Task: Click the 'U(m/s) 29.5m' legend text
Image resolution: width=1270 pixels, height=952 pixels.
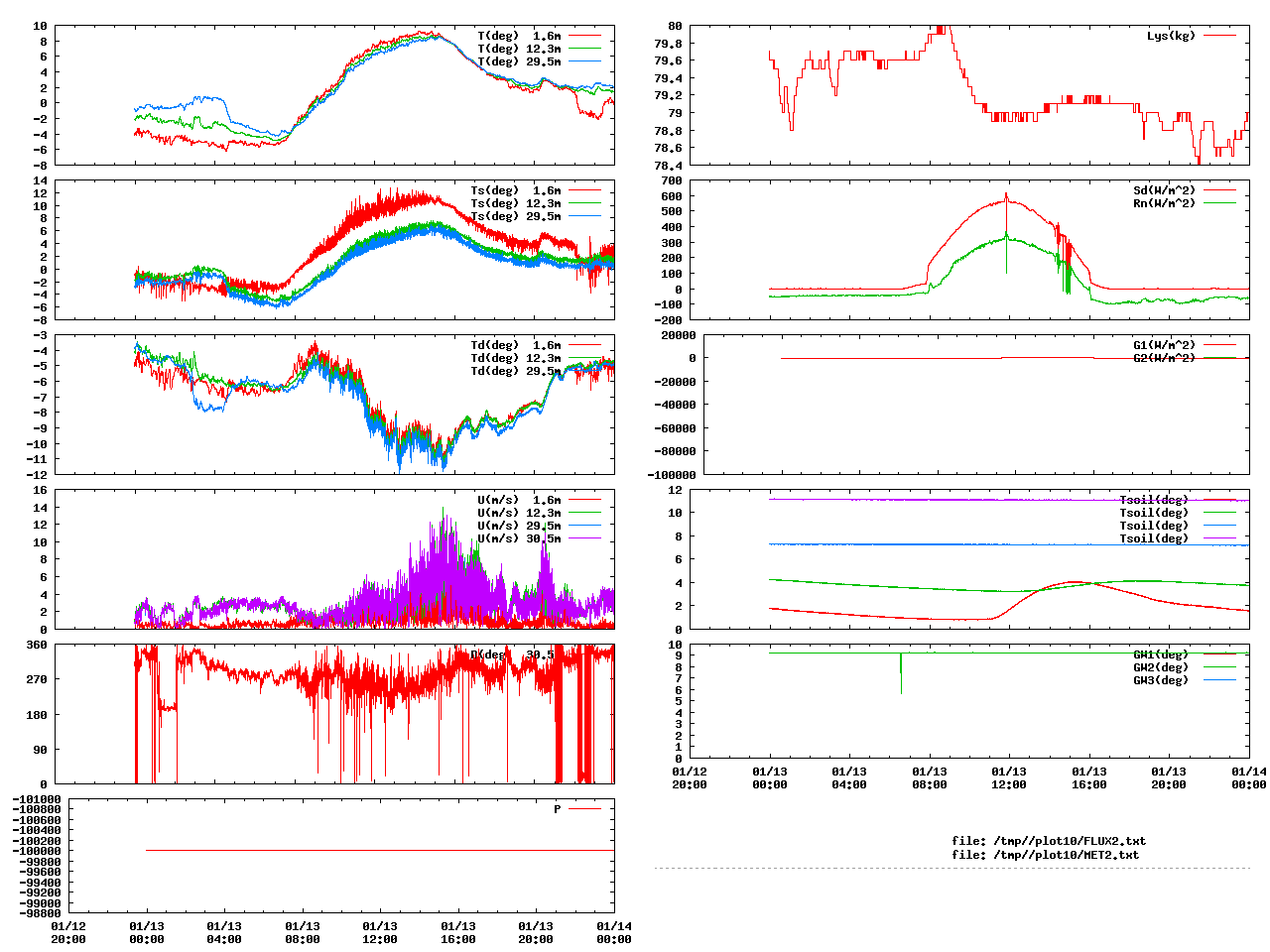Action: (x=519, y=526)
